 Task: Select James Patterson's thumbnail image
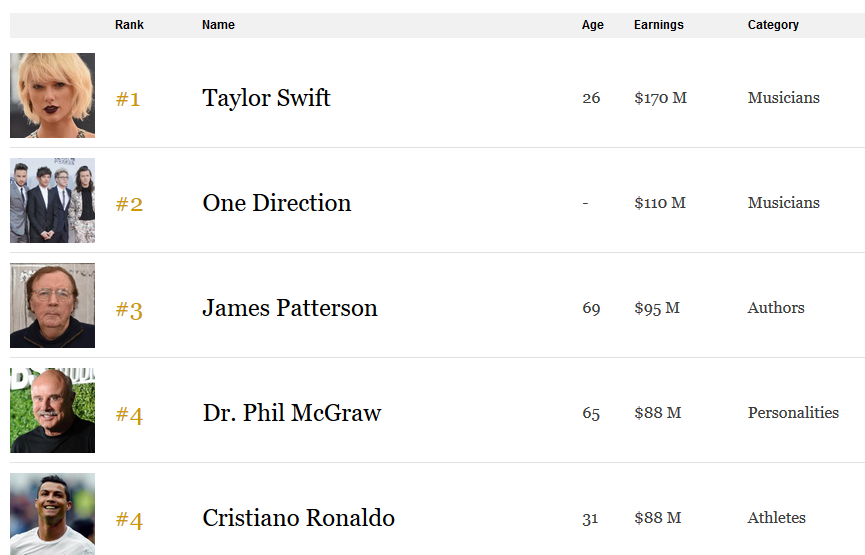(x=52, y=305)
